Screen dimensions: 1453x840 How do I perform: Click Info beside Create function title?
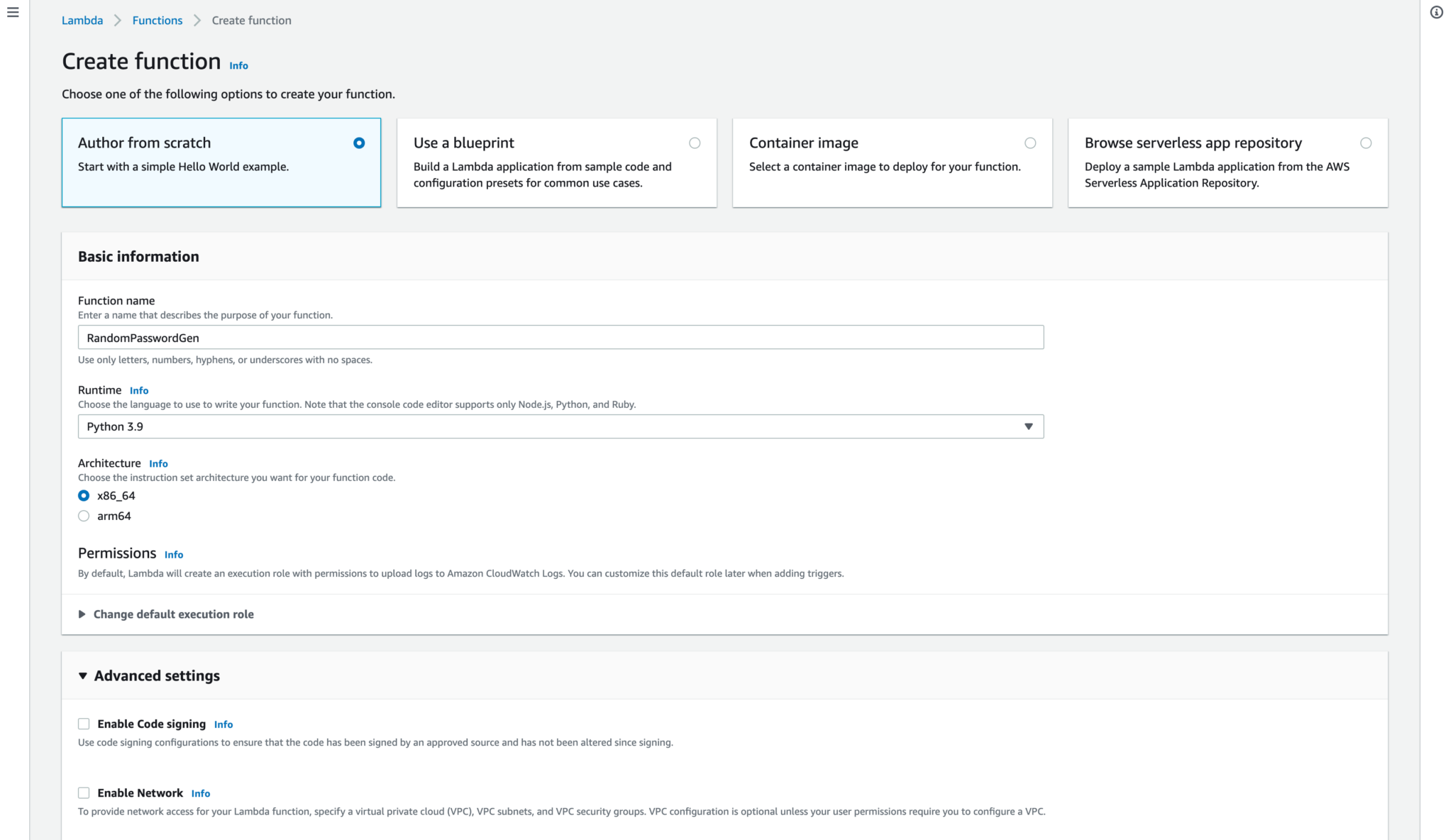238,65
